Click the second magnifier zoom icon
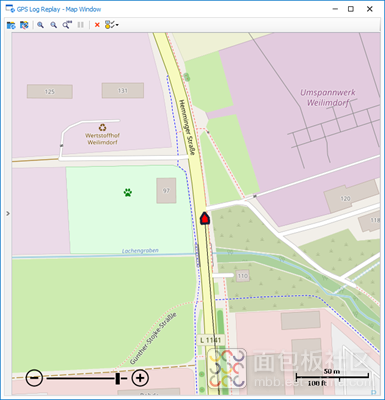The image size is (385, 400). tap(53, 25)
